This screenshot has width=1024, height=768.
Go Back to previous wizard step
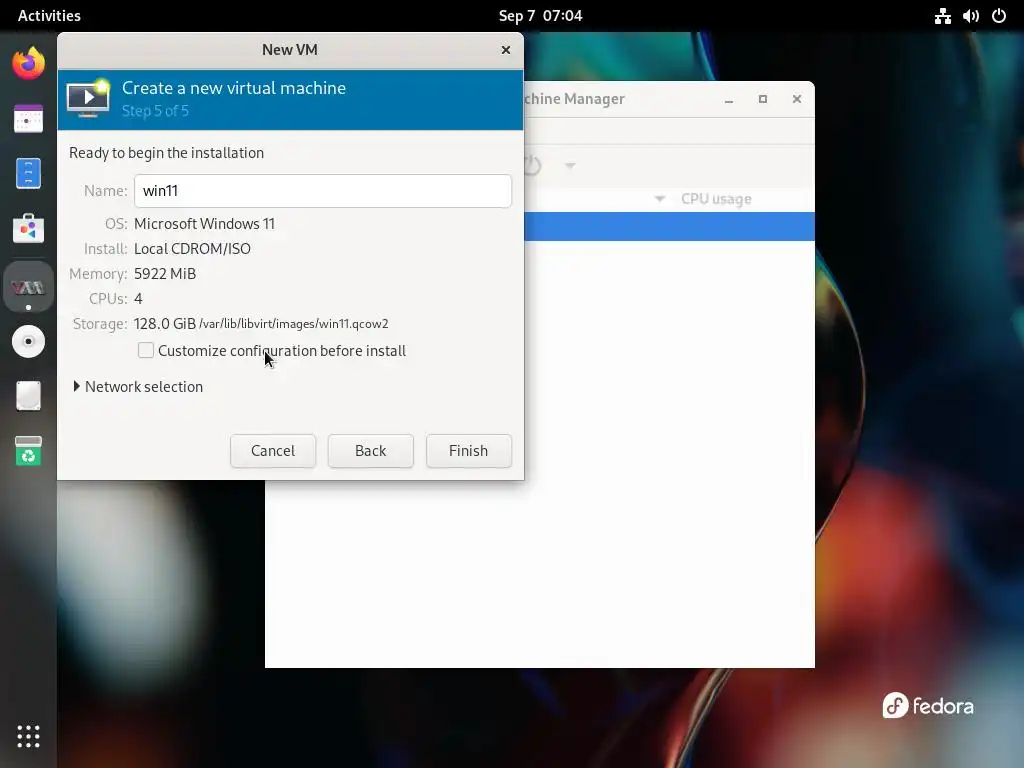click(370, 451)
